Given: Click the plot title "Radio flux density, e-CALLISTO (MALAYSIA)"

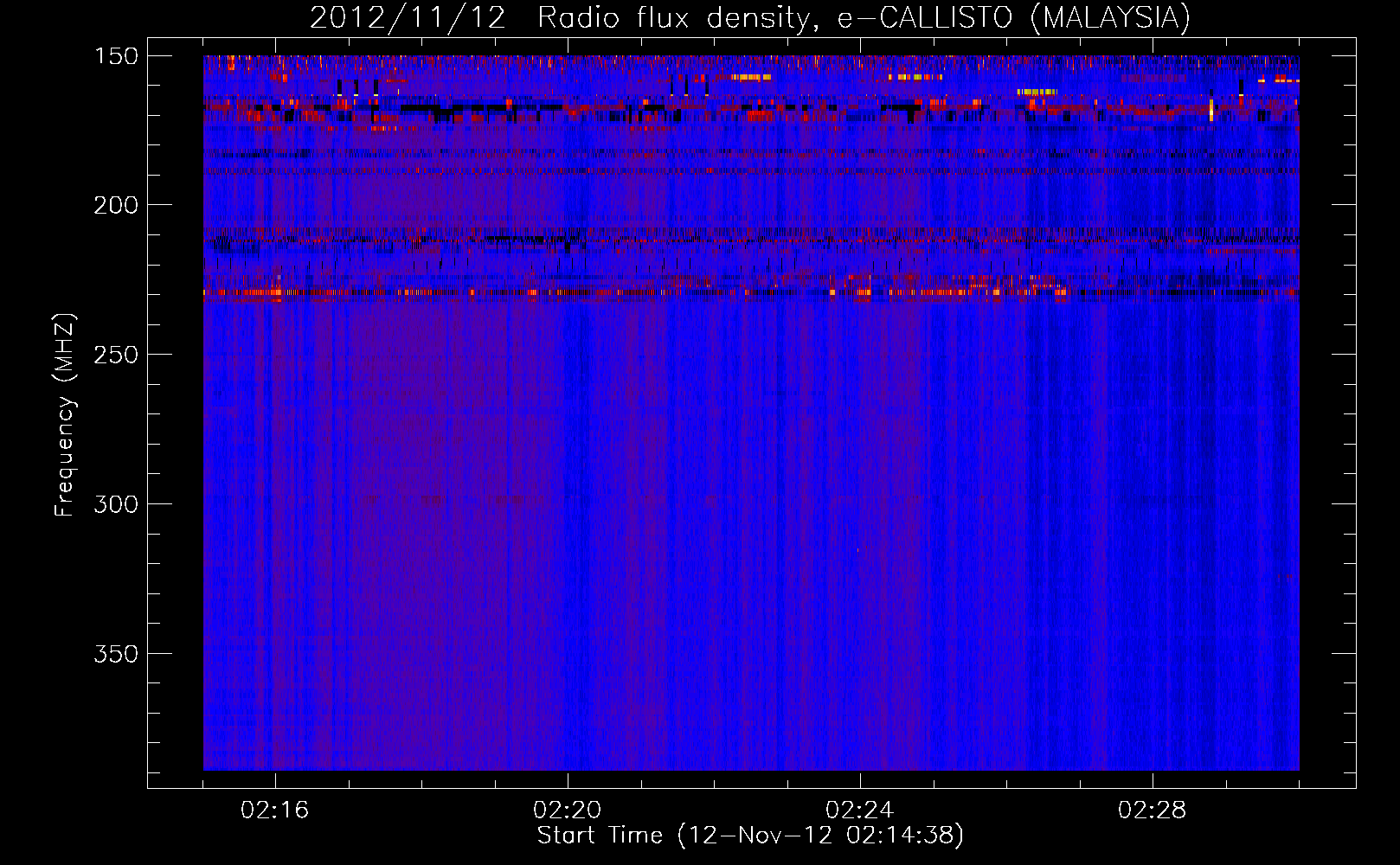Looking at the screenshot, I should pyautogui.click(x=864, y=18).
